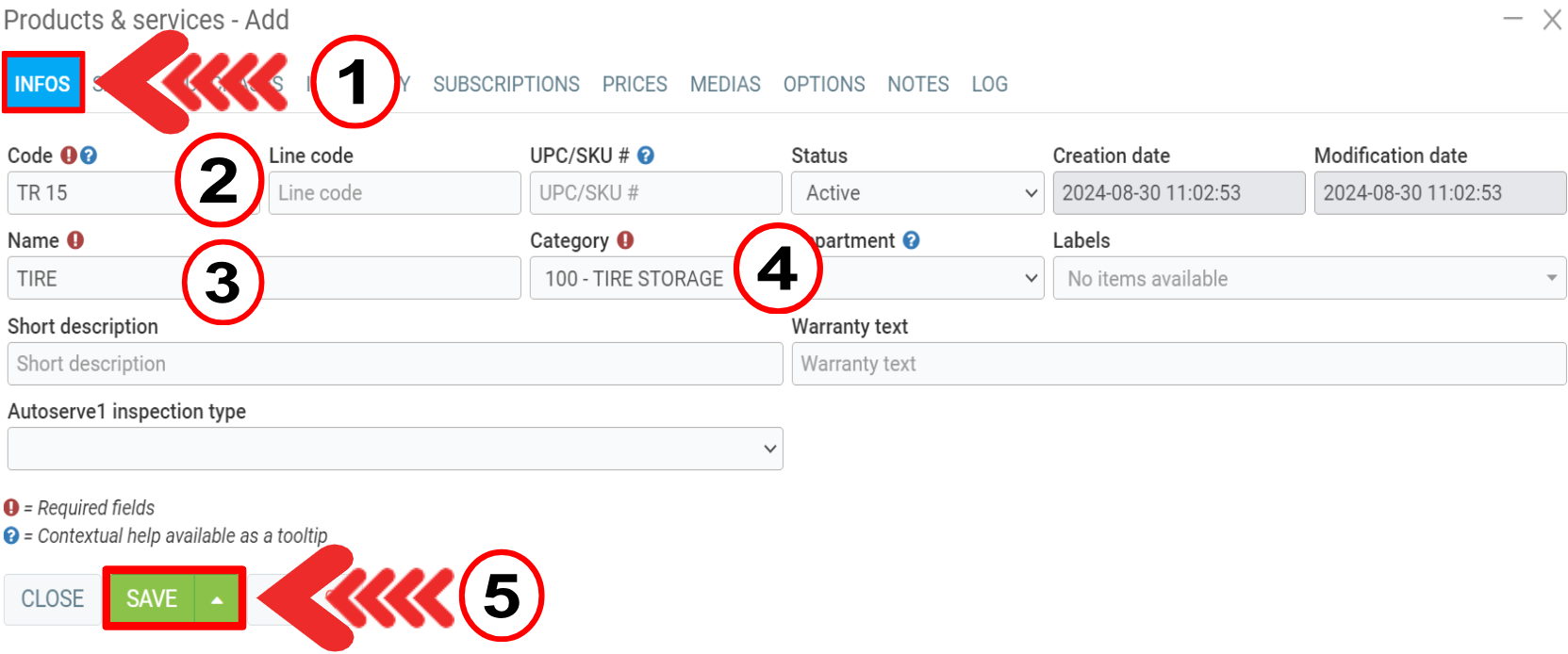Minimize the Products & services window
Screen dimensions: 1568x654
(1512, 19)
